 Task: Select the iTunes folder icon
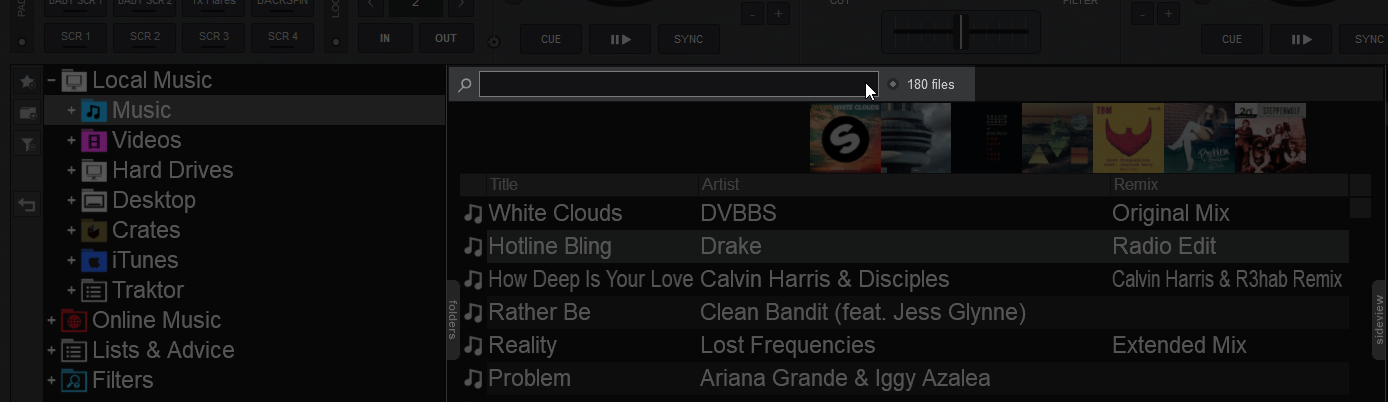94,260
